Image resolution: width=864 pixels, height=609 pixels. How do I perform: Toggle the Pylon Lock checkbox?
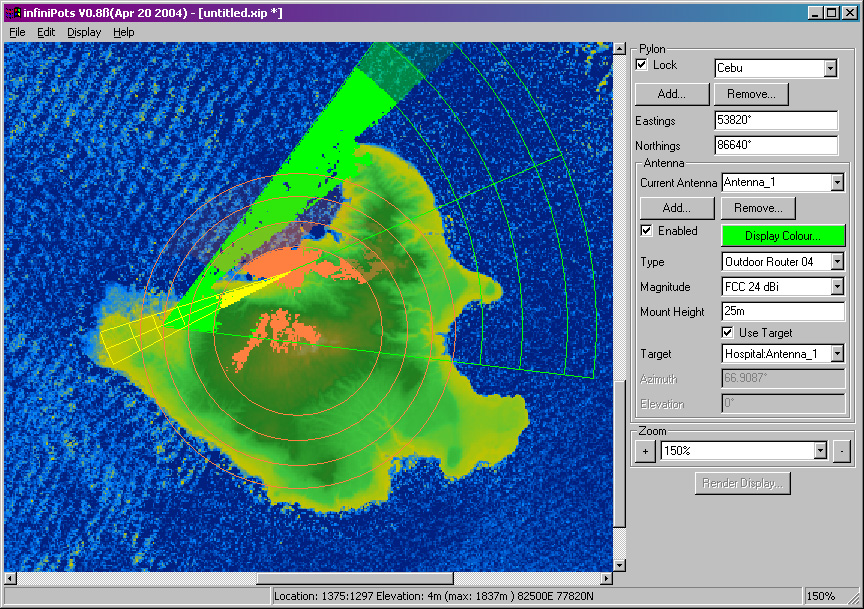point(642,65)
